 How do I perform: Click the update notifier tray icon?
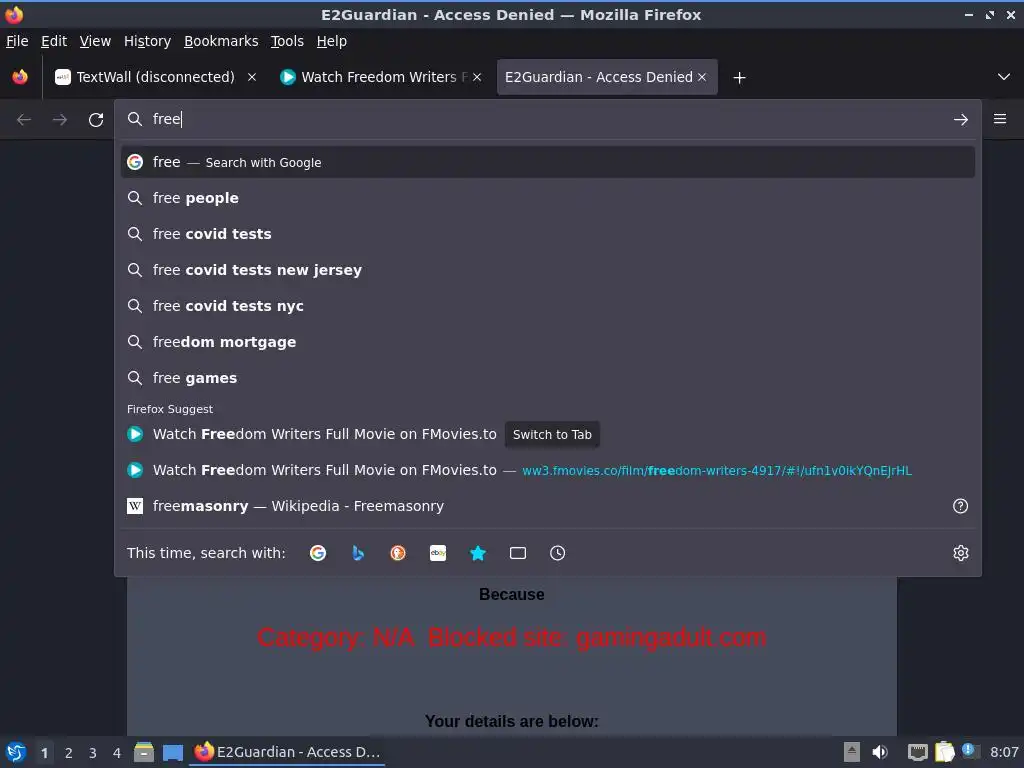click(970, 751)
